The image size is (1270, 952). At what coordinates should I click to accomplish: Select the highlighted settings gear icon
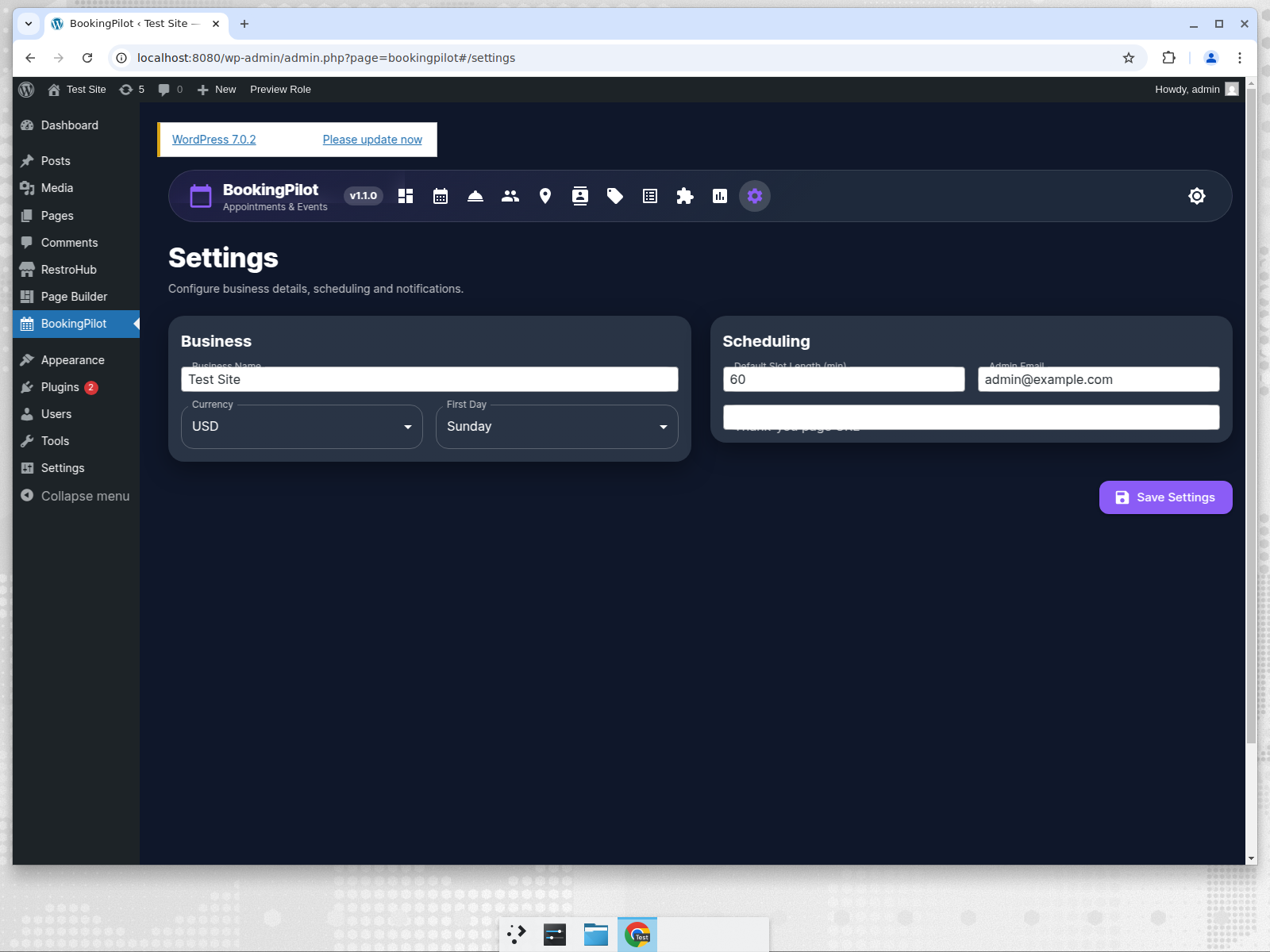(755, 196)
